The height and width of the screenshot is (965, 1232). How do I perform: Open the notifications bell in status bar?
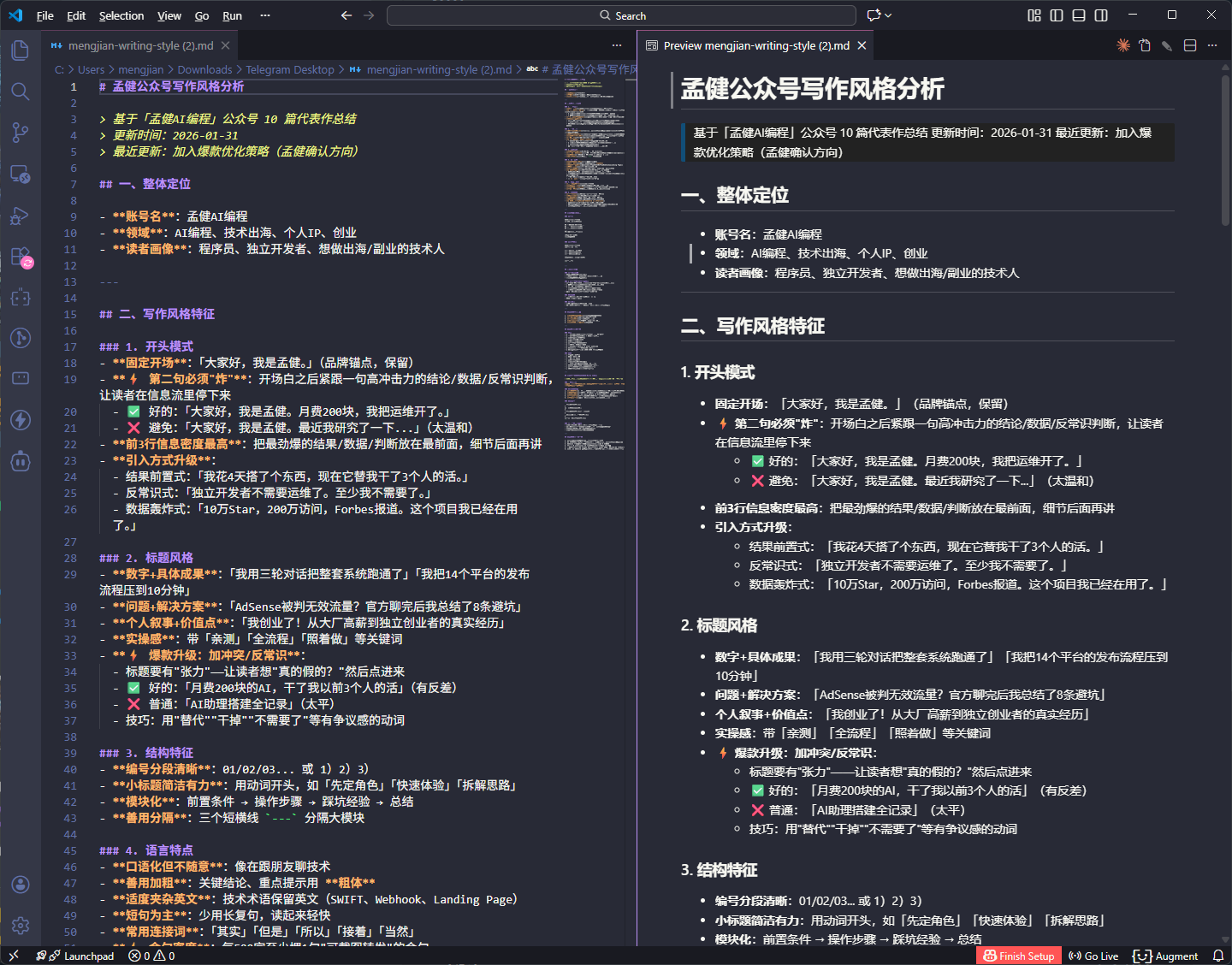pos(1217,956)
